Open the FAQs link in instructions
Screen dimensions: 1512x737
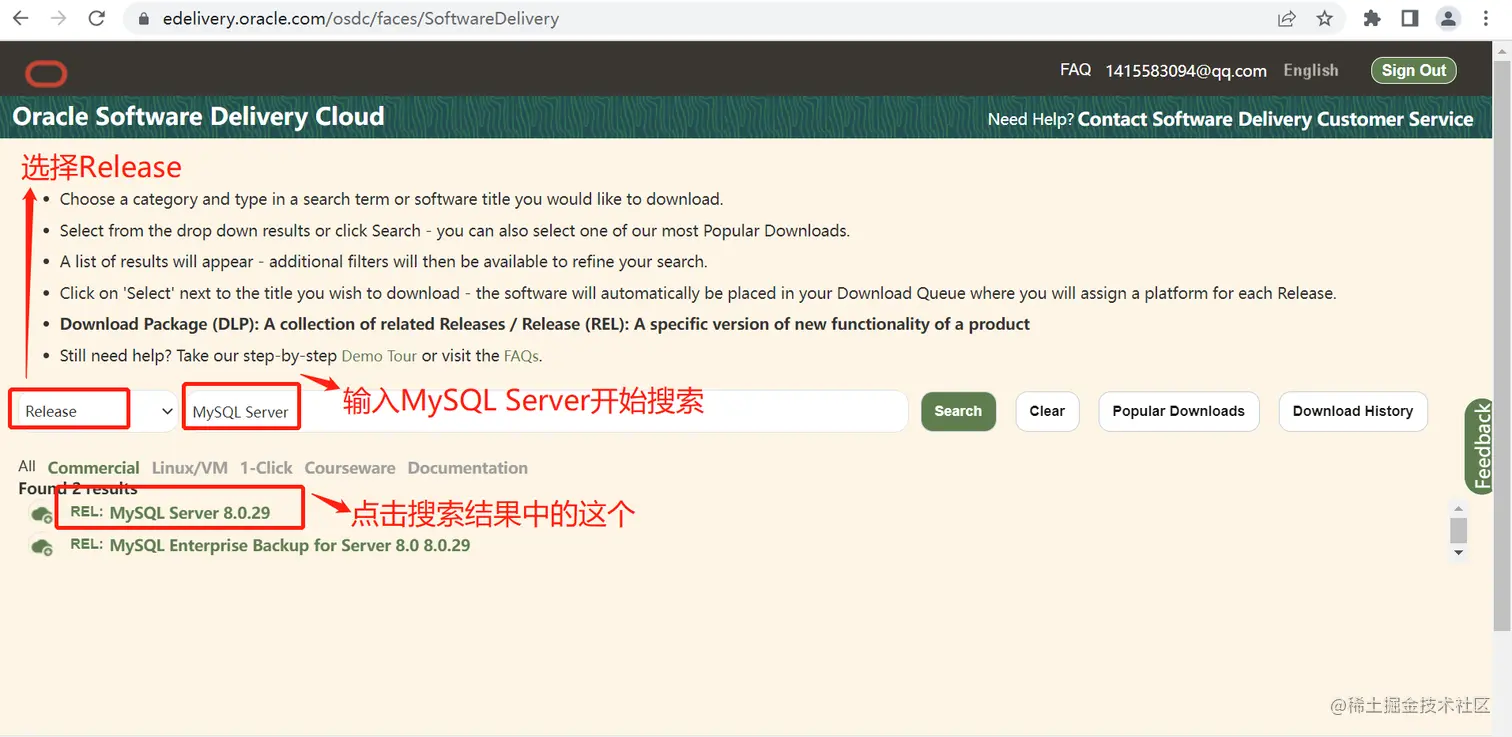point(521,356)
